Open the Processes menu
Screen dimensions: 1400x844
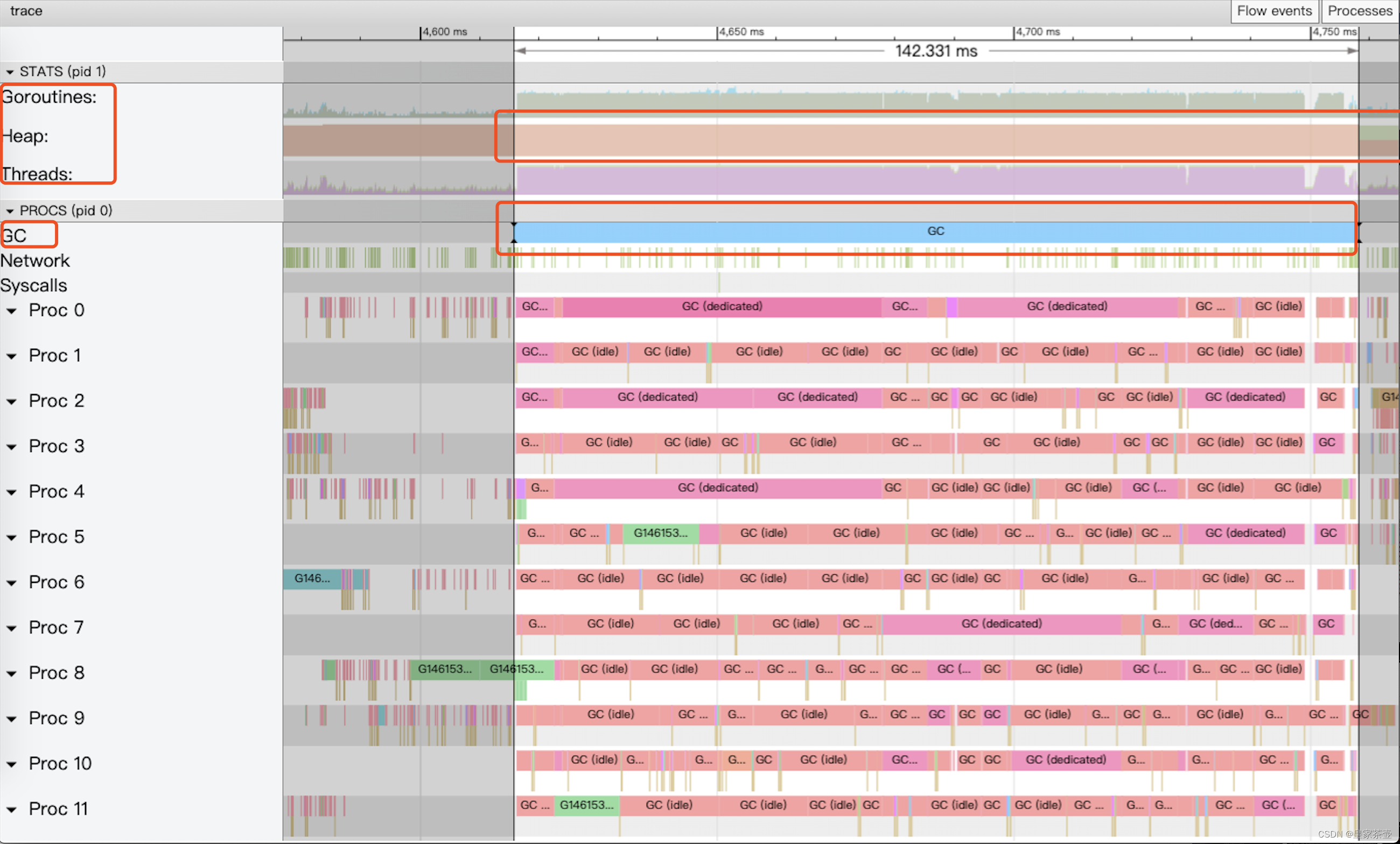[x=1359, y=11]
